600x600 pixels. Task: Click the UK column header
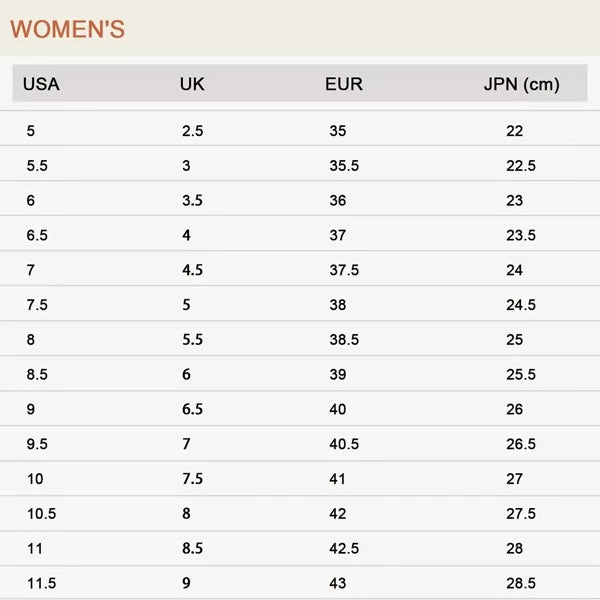[x=192, y=84]
